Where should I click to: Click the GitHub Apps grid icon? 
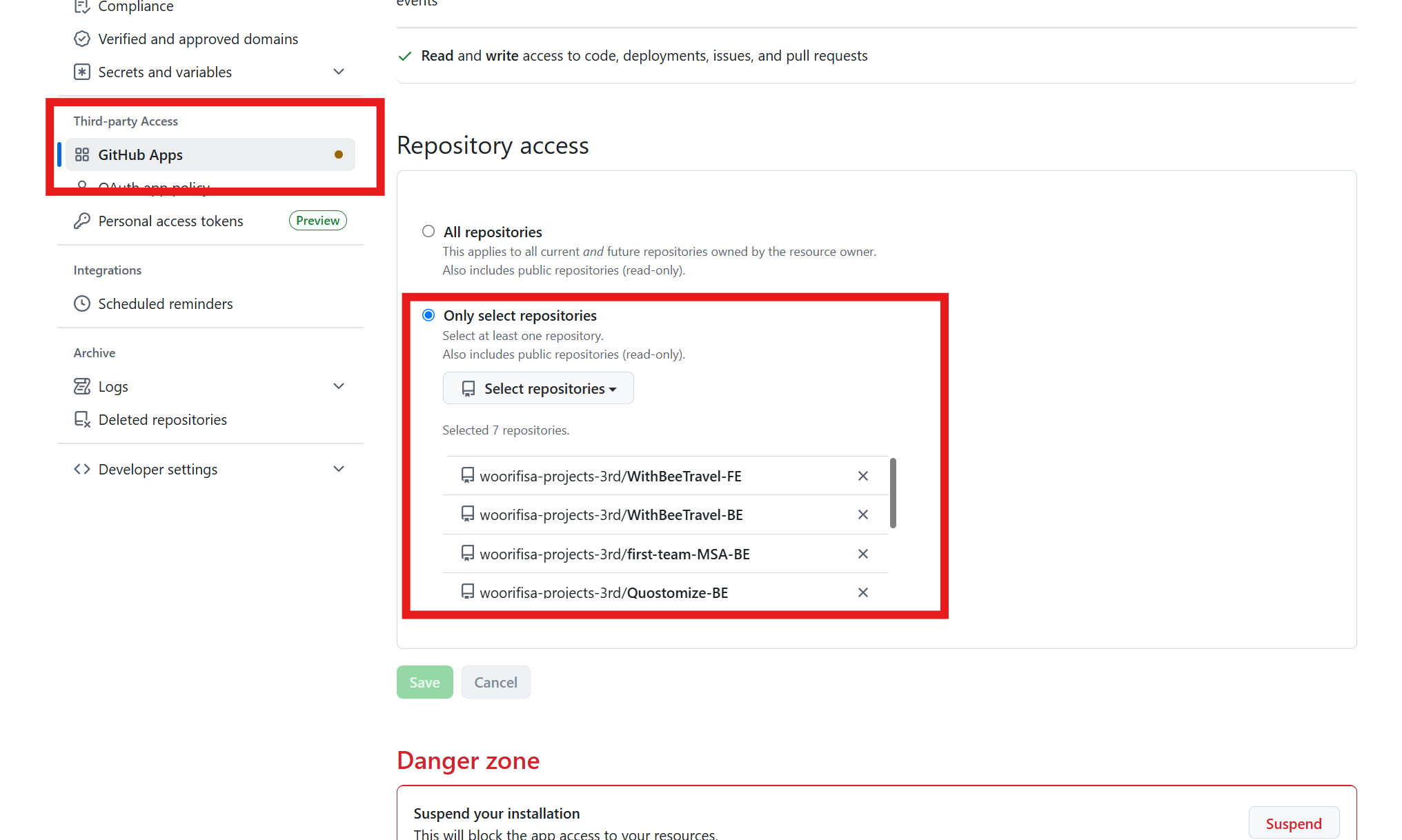pyautogui.click(x=82, y=154)
